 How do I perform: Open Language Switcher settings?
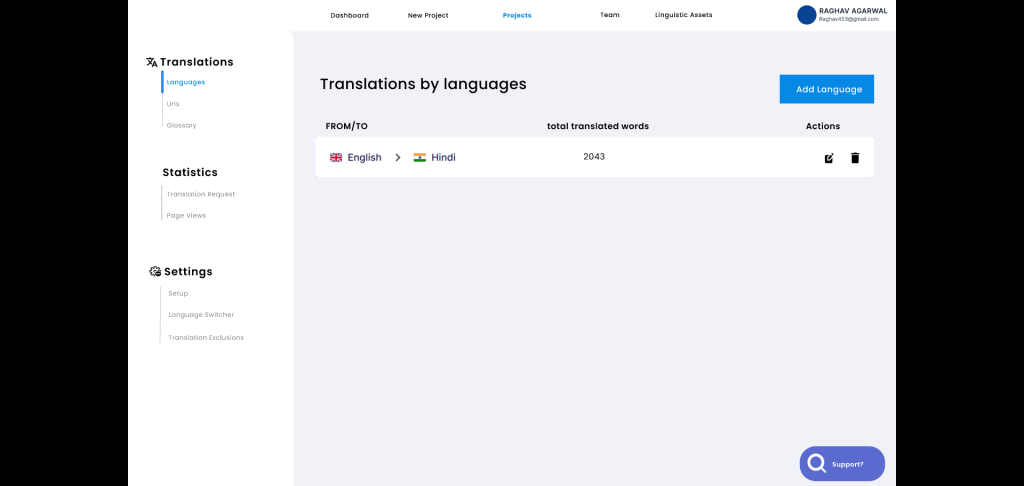tap(201, 315)
